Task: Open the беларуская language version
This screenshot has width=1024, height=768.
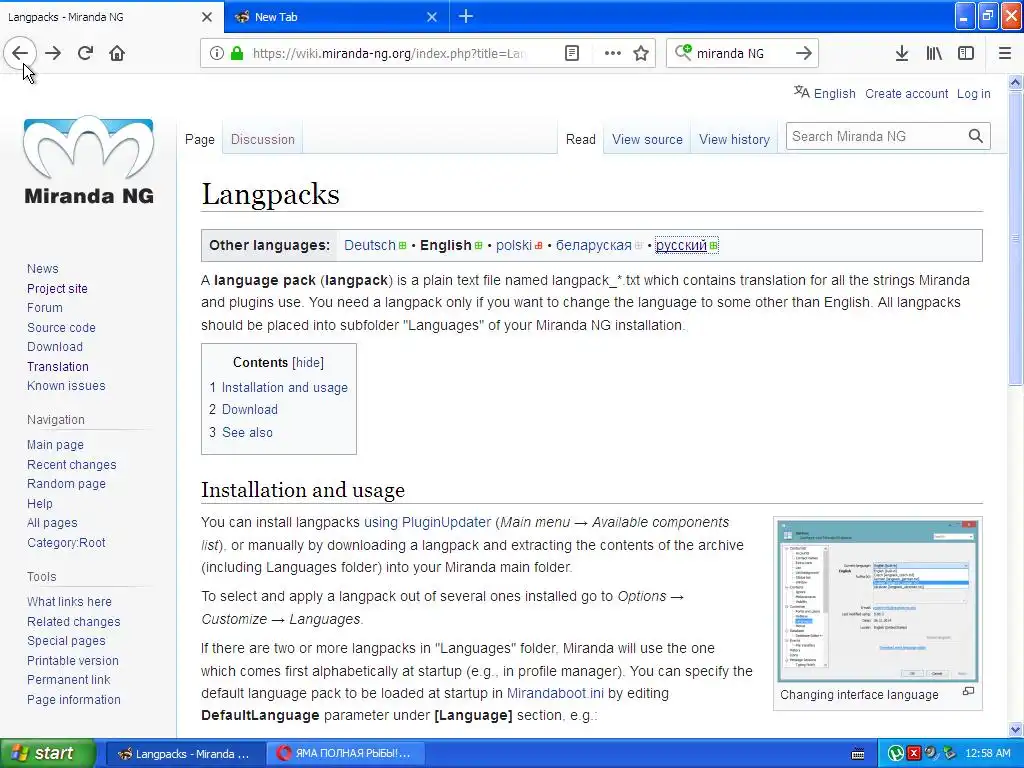Action: click(x=594, y=245)
